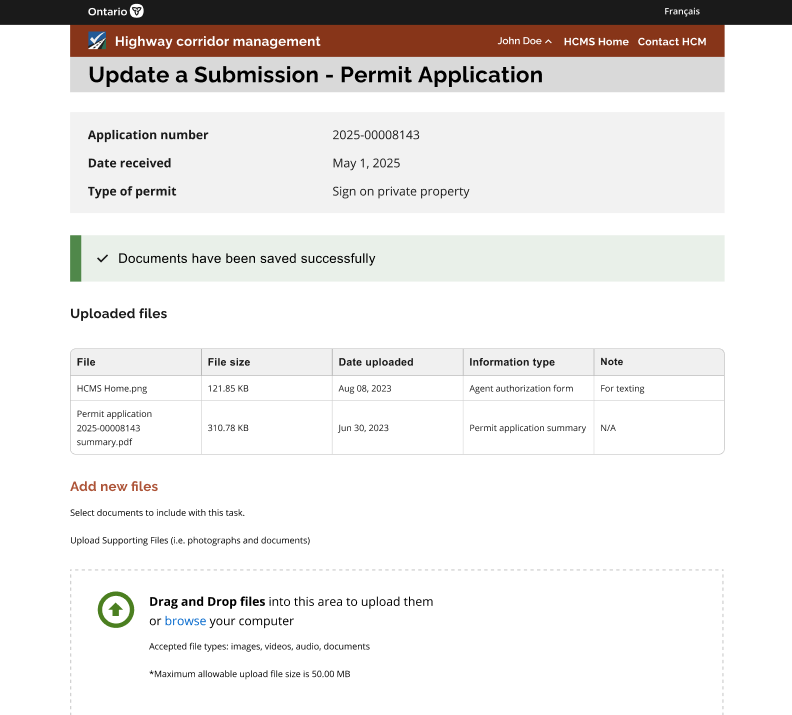Click the green upload arrow icon
This screenshot has width=792, height=715.
[x=115, y=609]
